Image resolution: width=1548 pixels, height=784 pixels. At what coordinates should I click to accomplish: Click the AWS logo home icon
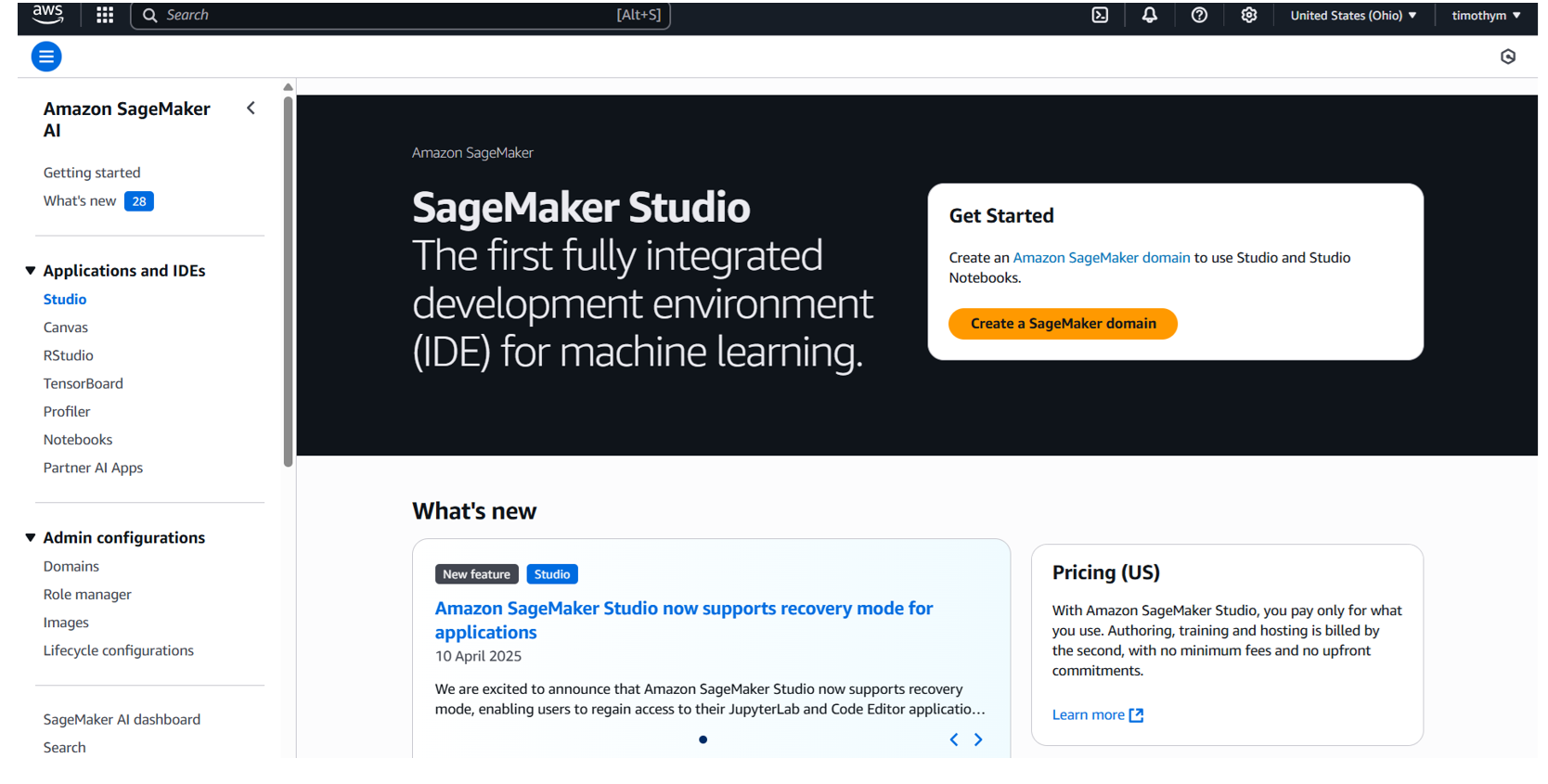point(47,14)
